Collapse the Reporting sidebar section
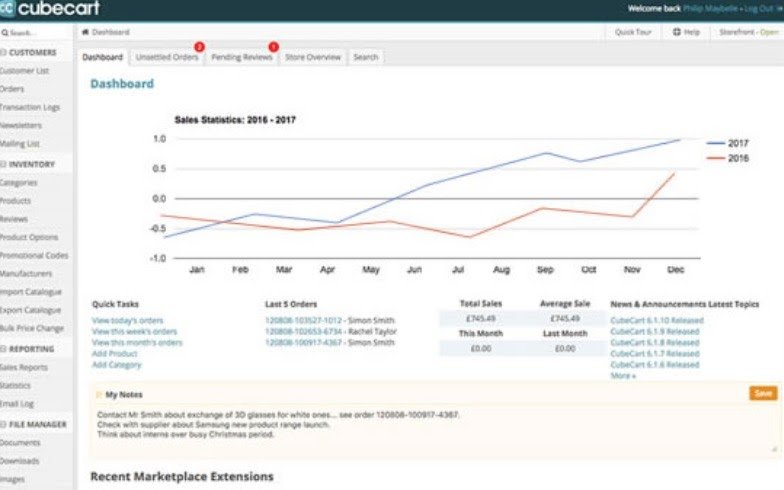Viewport: 784px width, 490px height. coord(5,349)
